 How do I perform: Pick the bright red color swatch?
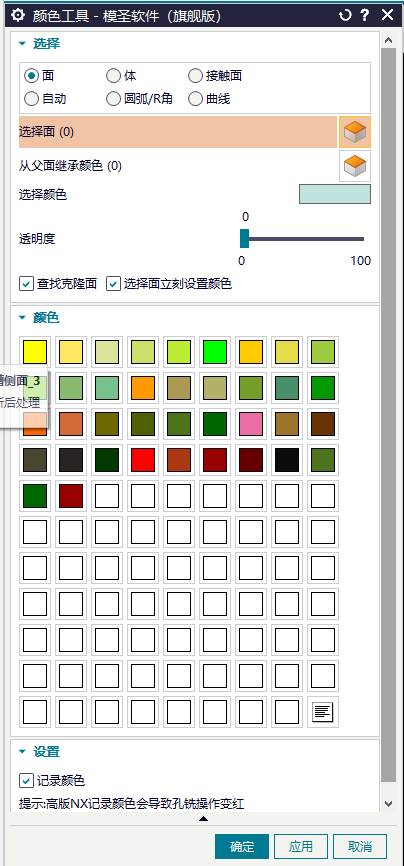143,460
